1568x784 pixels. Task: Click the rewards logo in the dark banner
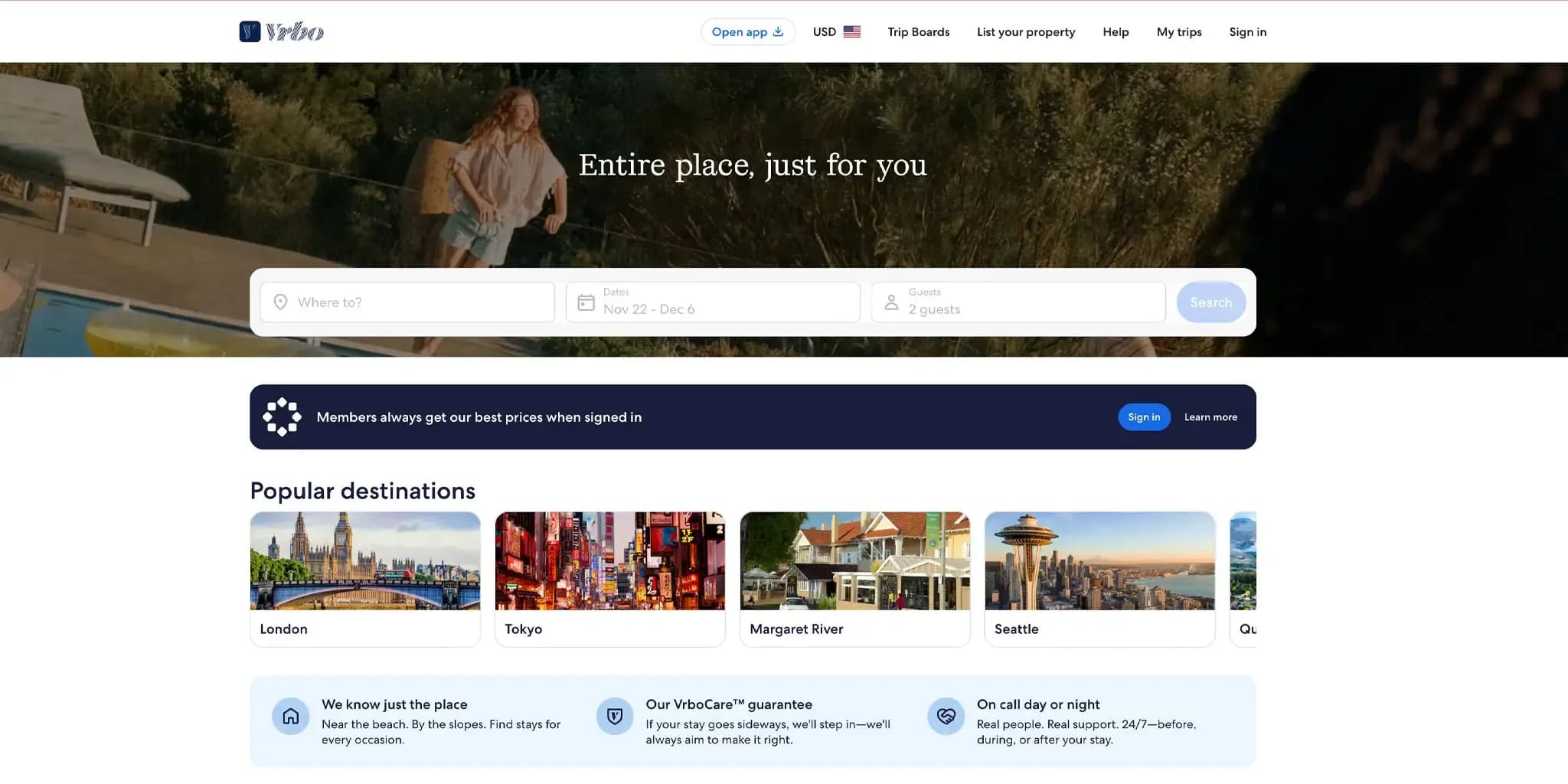[x=283, y=416]
